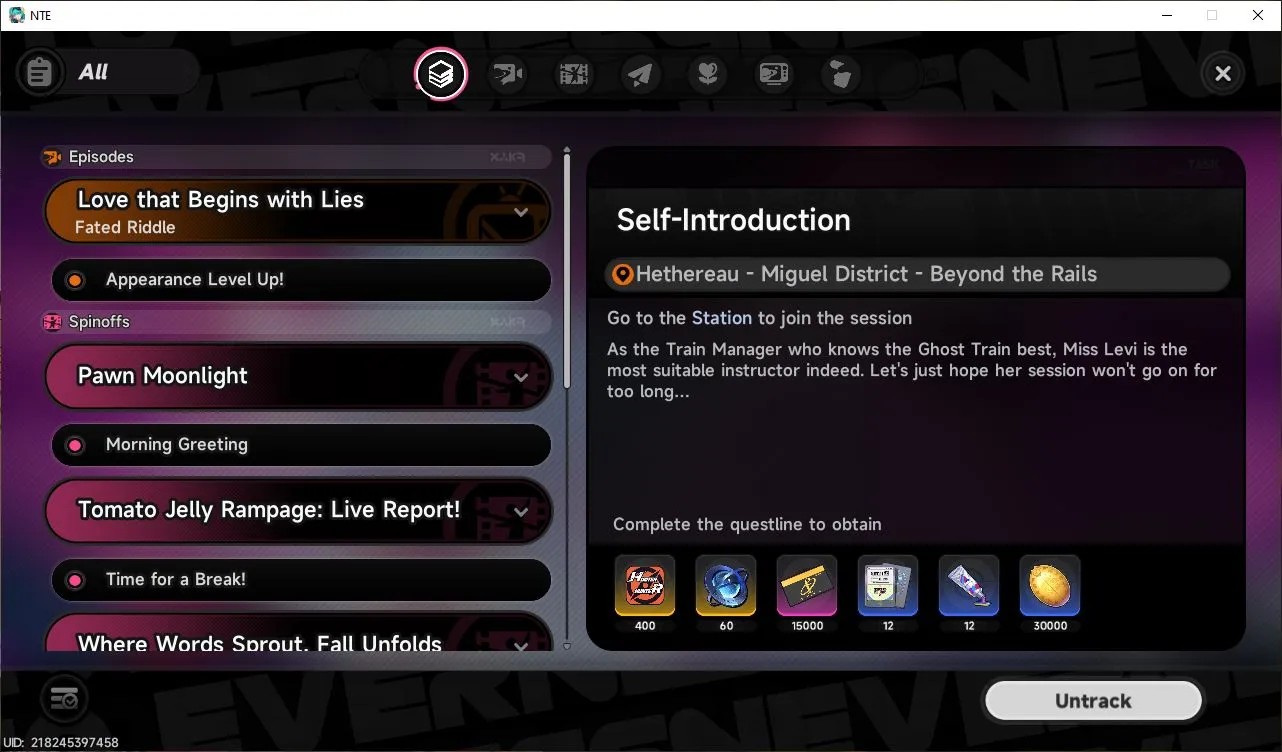Open Where Words Sprout, Fall Unfolds questline
Screen dimensions: 1282x752
(x=298, y=634)
